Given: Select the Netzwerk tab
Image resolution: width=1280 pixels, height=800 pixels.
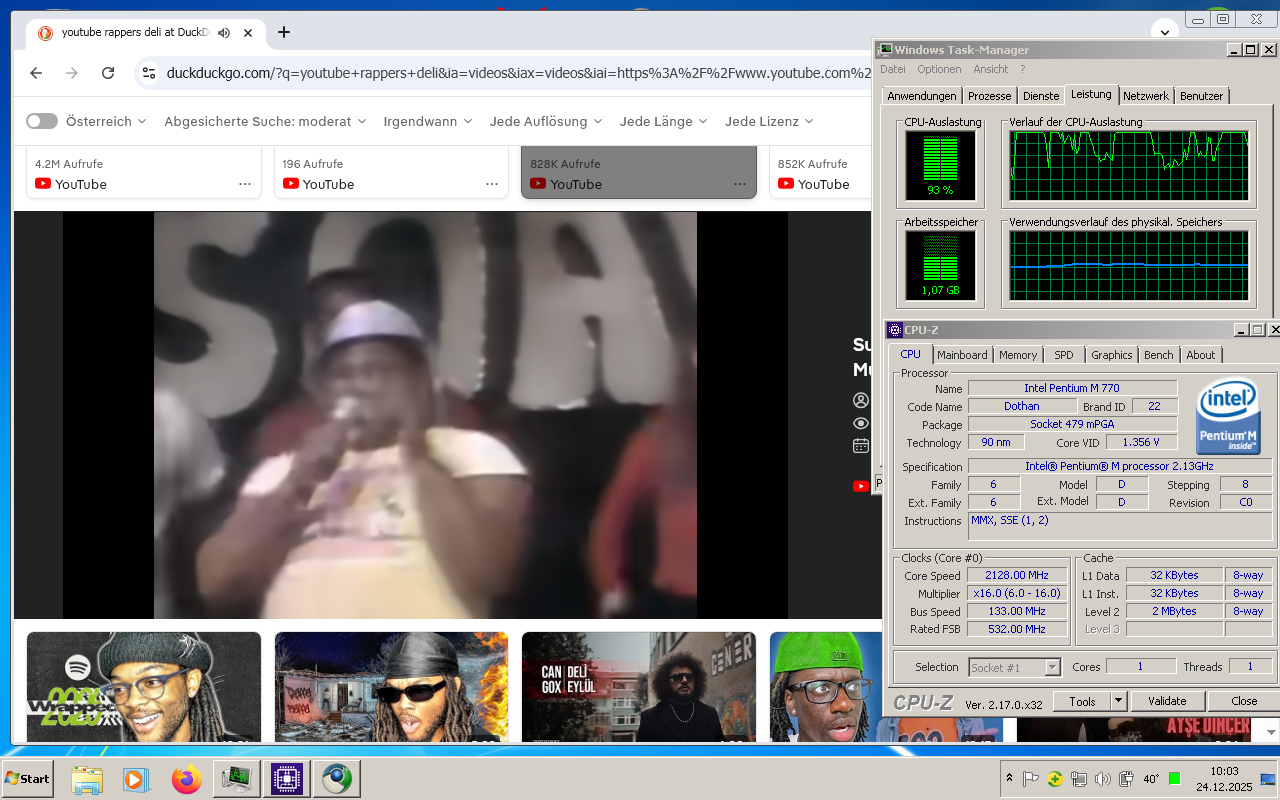Looking at the screenshot, I should coord(1146,96).
